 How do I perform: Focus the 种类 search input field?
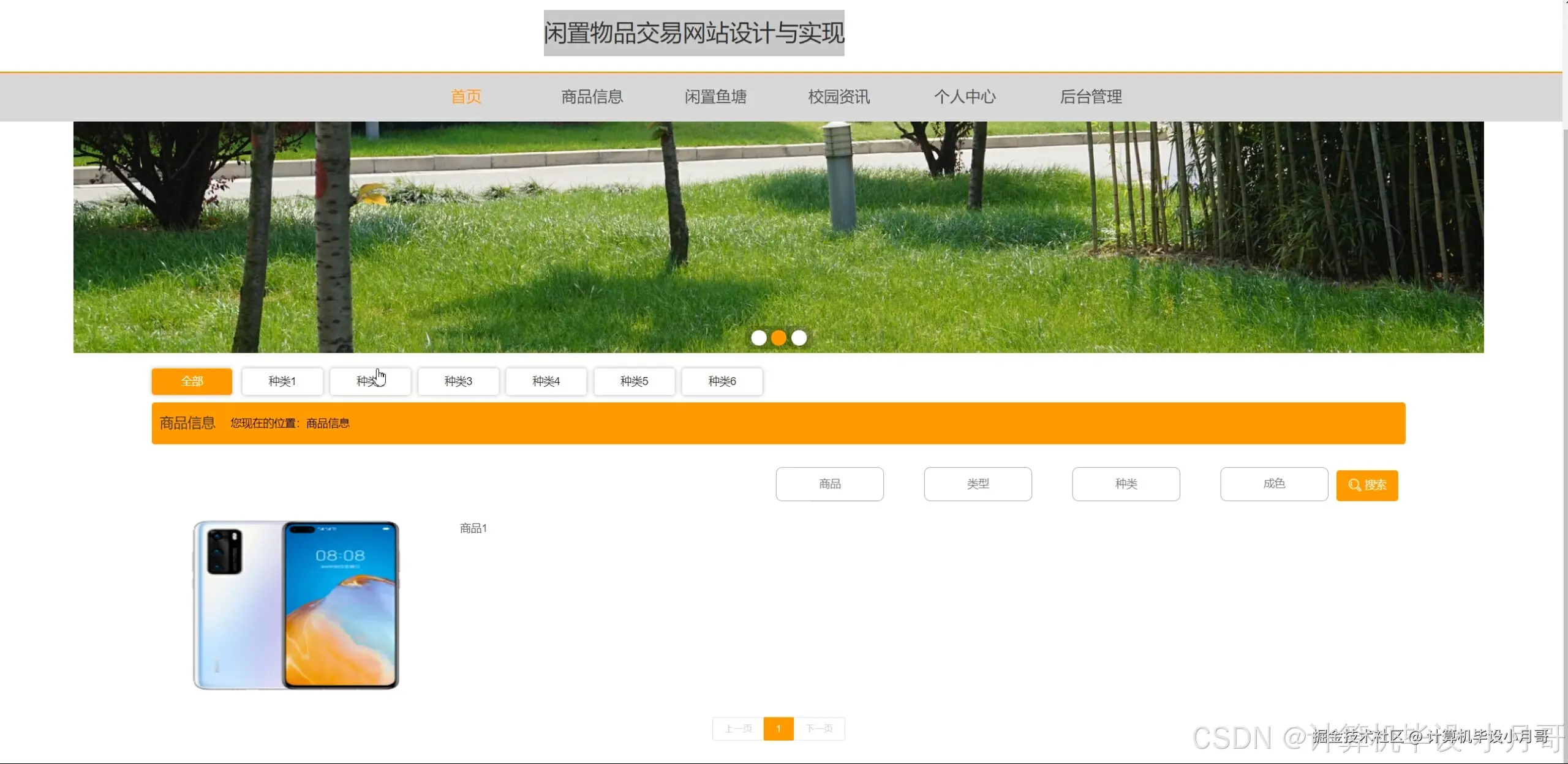click(1126, 484)
